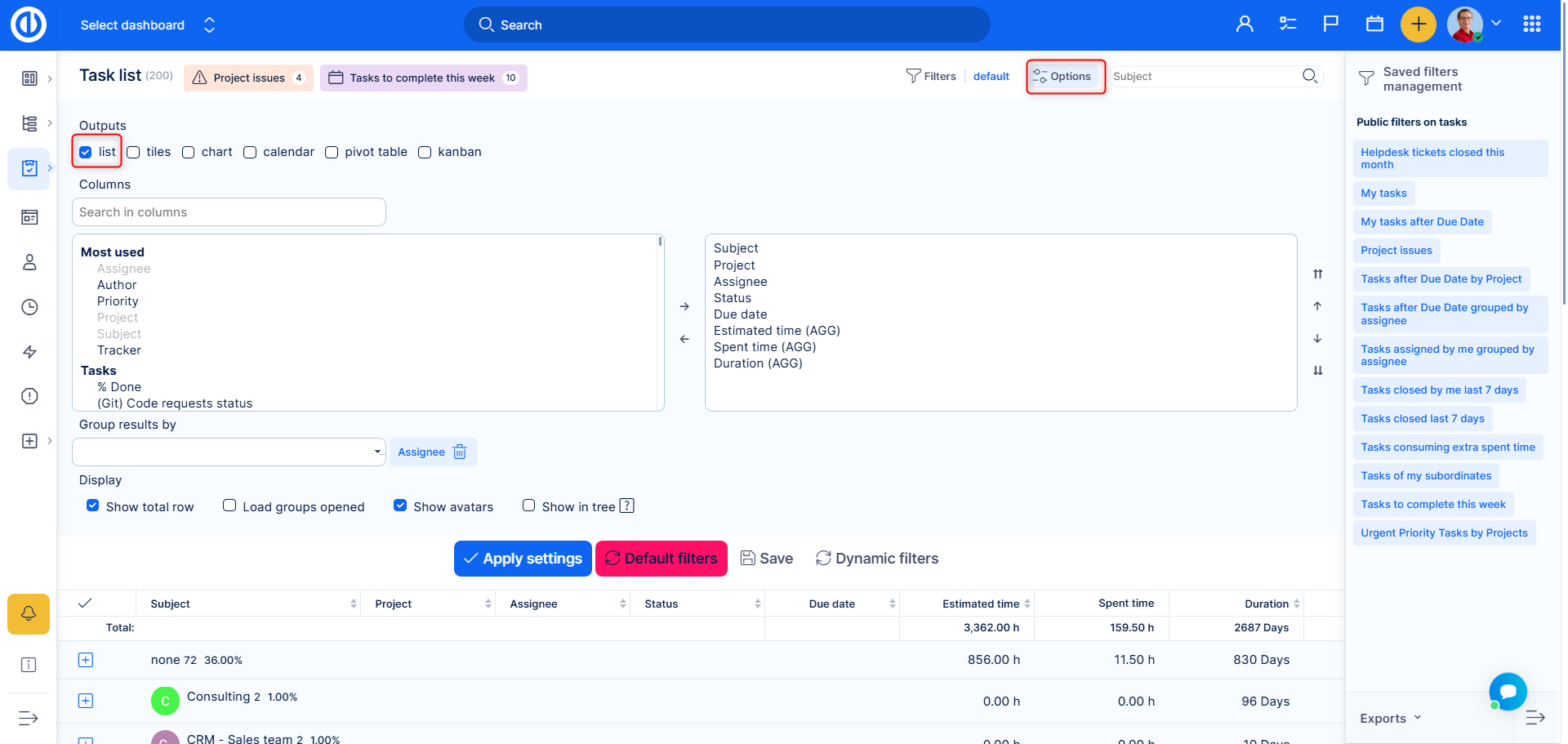Open the calendar icon in top bar
The height and width of the screenshot is (744, 1568).
pos(1374,25)
